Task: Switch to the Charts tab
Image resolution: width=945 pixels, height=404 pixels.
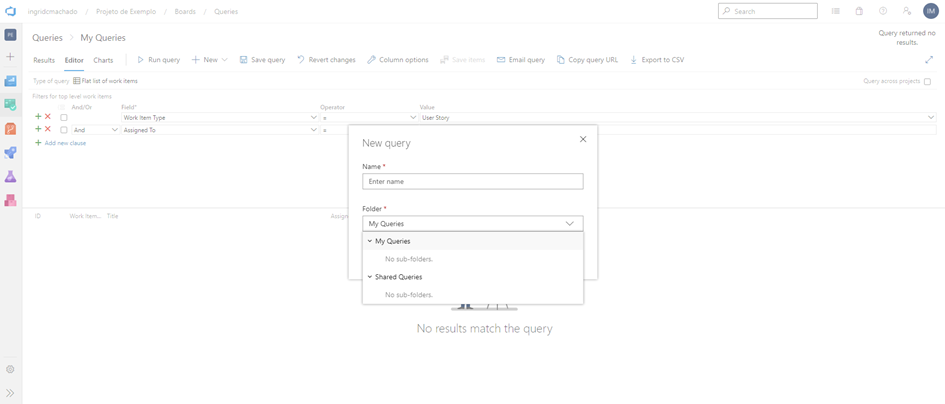Action: point(103,60)
